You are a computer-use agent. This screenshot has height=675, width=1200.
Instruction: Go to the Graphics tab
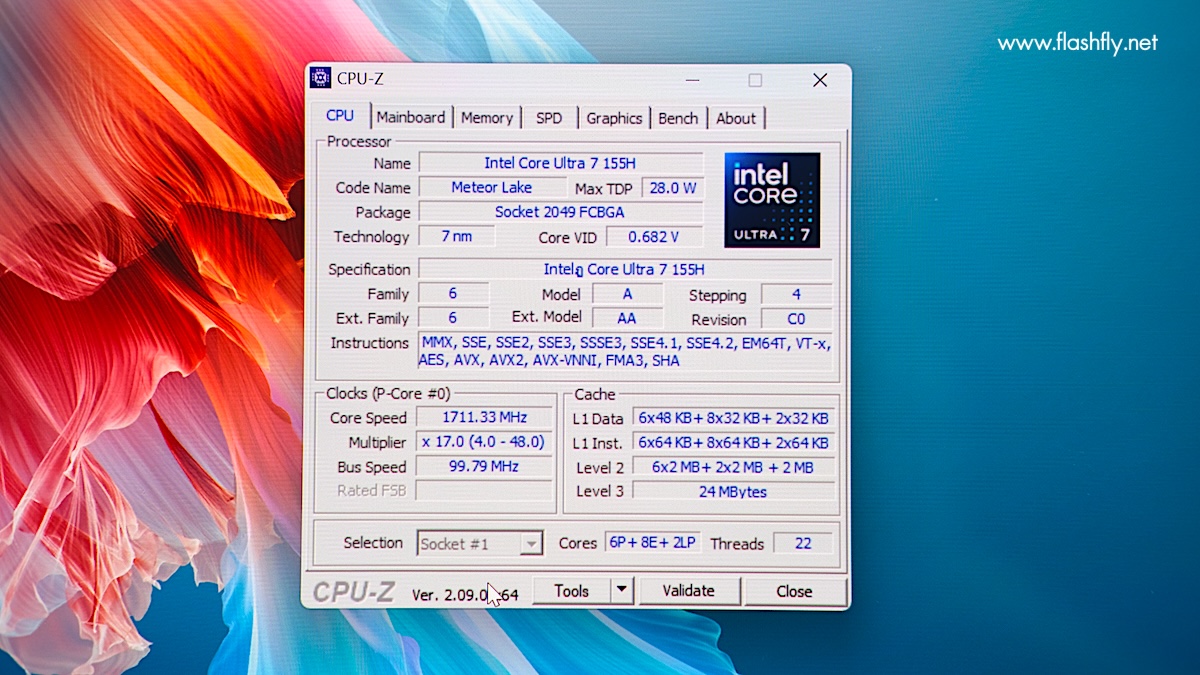613,118
